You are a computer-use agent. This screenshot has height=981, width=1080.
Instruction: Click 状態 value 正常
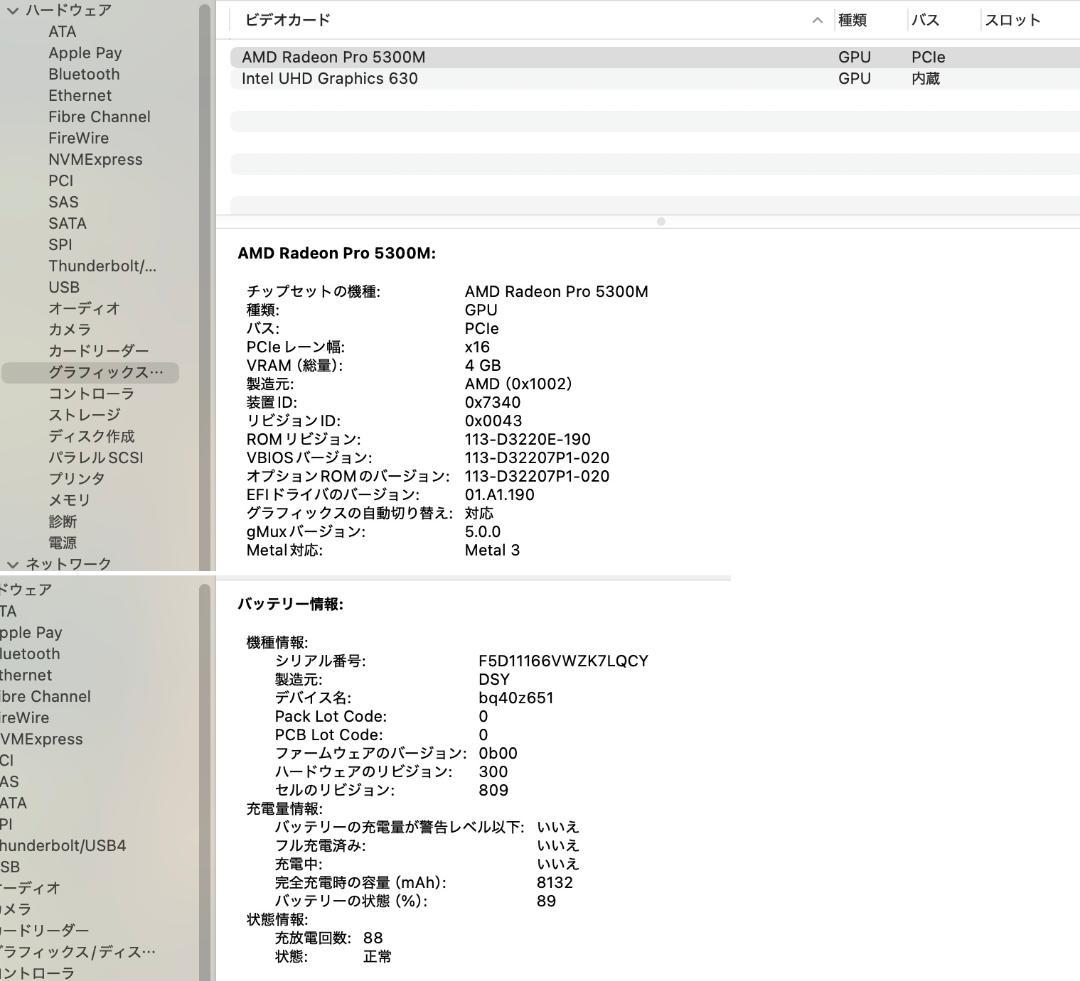[377, 957]
